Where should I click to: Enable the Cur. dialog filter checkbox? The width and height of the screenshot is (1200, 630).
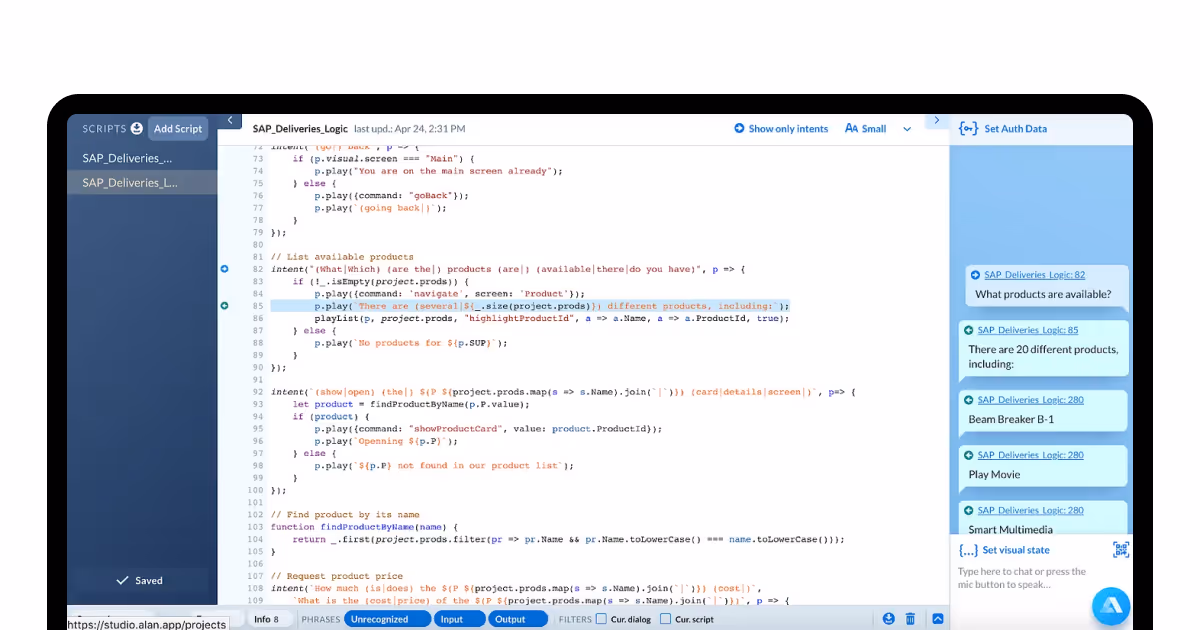[x=601, y=619]
